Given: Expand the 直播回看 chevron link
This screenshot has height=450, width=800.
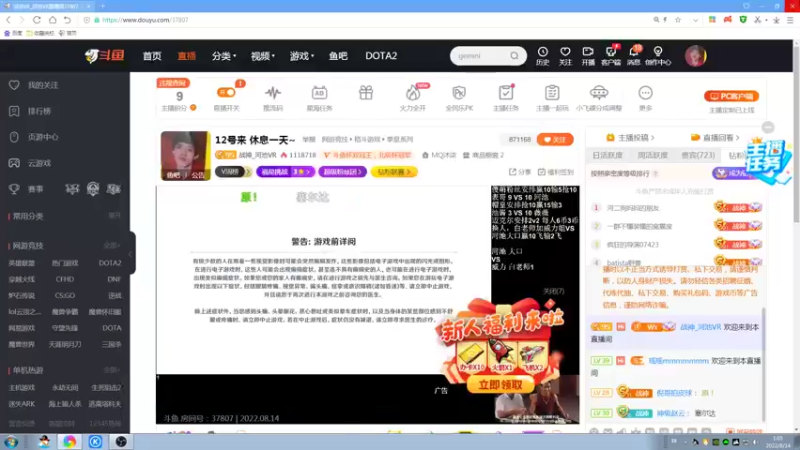Looking at the screenshot, I should [x=715, y=138].
